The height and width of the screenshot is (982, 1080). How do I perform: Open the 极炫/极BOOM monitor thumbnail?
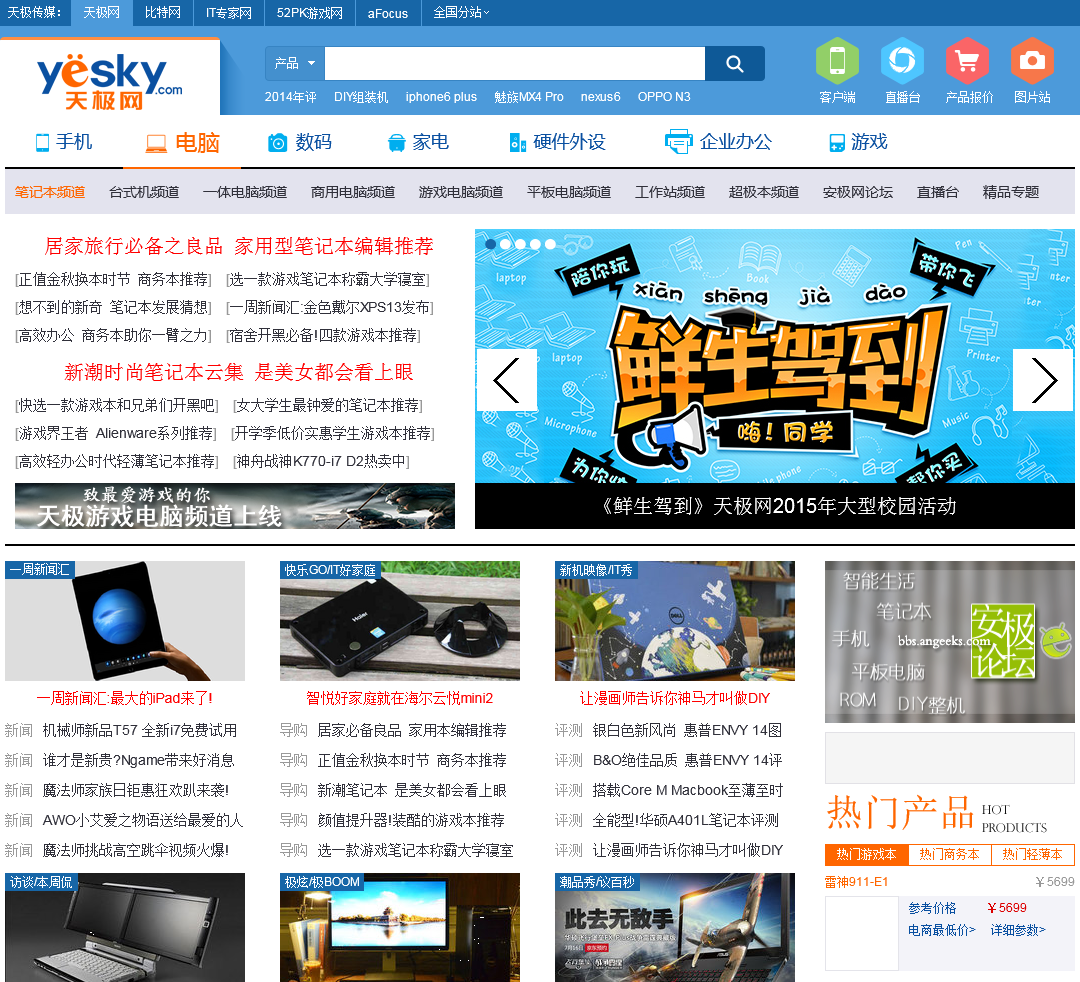tap(399, 928)
